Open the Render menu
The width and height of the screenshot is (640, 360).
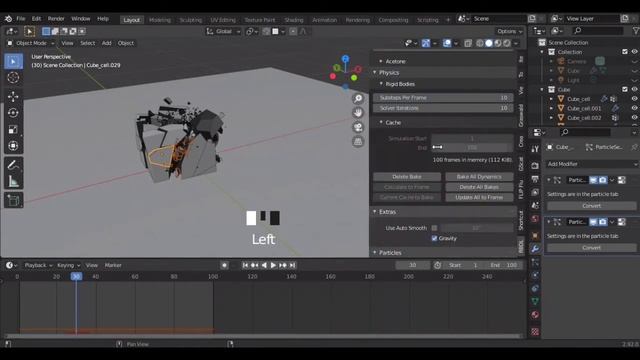pos(56,19)
